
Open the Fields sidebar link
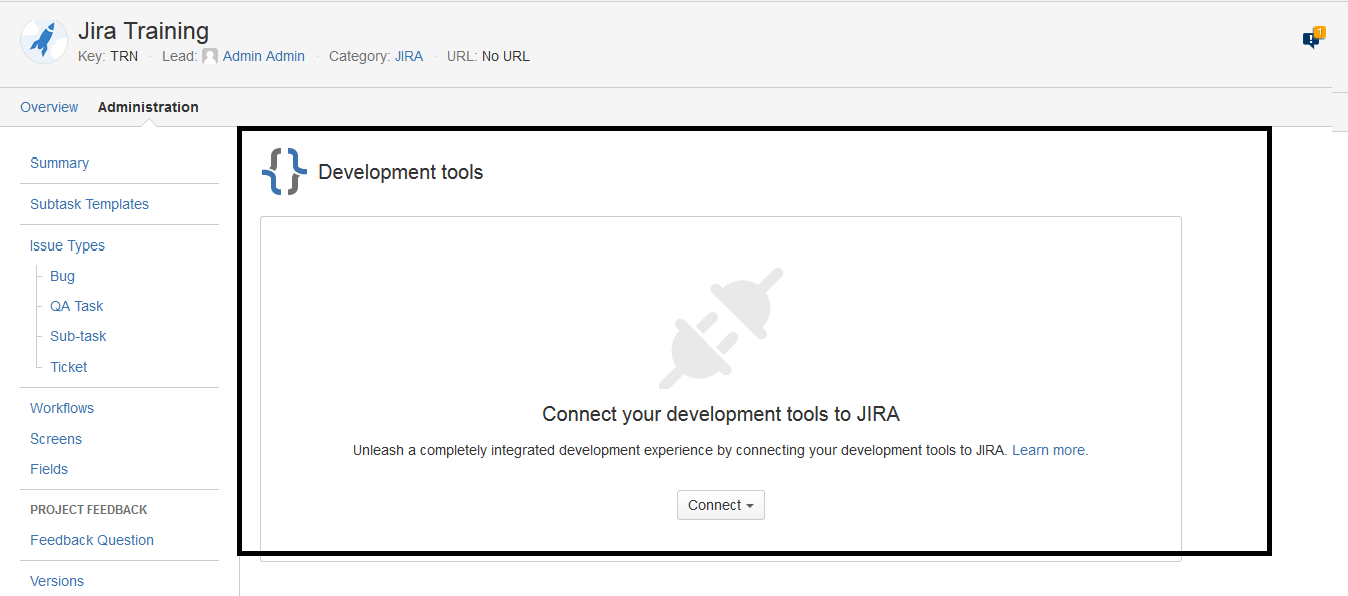click(x=49, y=469)
